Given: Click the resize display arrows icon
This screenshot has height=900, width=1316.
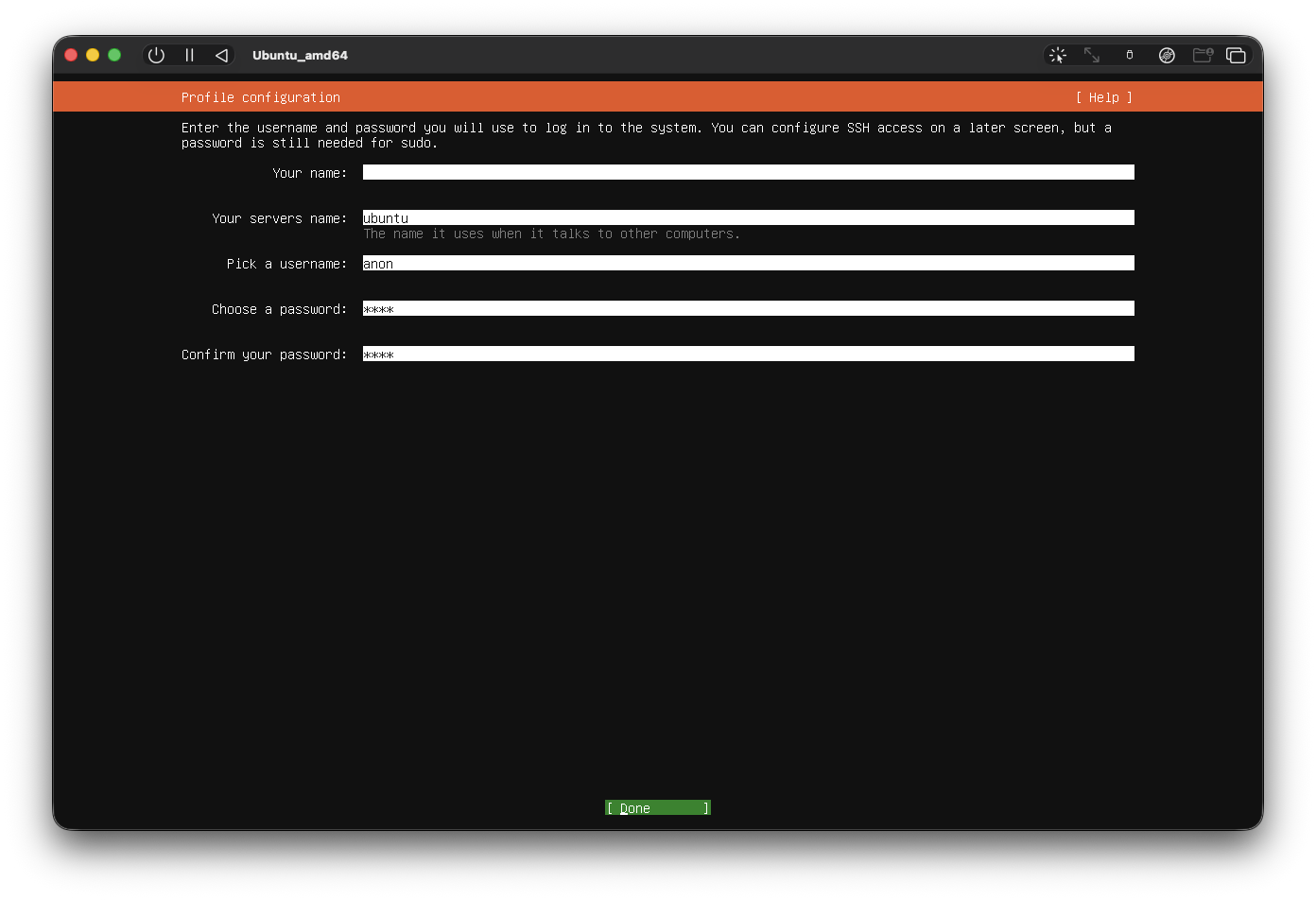Looking at the screenshot, I should tap(1092, 55).
